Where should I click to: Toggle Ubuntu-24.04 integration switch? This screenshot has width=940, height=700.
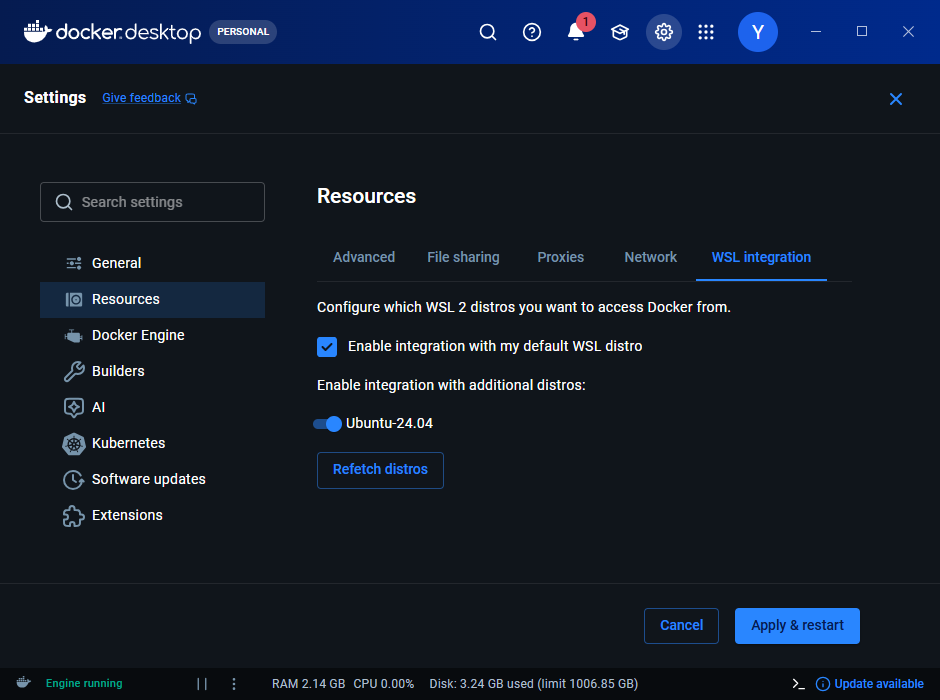[x=327, y=424]
